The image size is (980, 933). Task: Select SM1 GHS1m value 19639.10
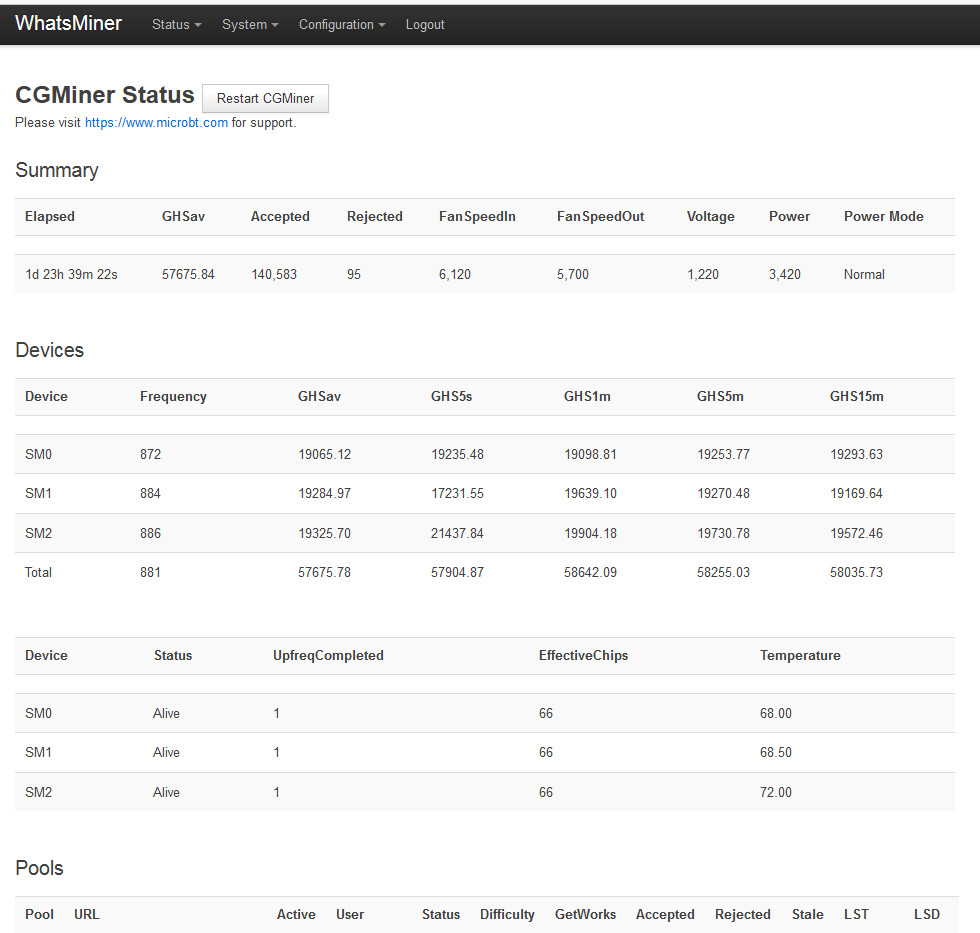[590, 494]
